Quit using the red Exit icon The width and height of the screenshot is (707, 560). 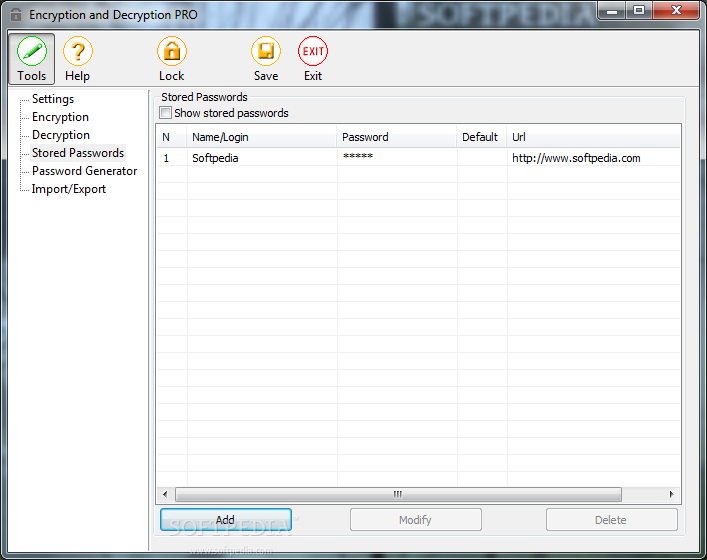point(313,59)
